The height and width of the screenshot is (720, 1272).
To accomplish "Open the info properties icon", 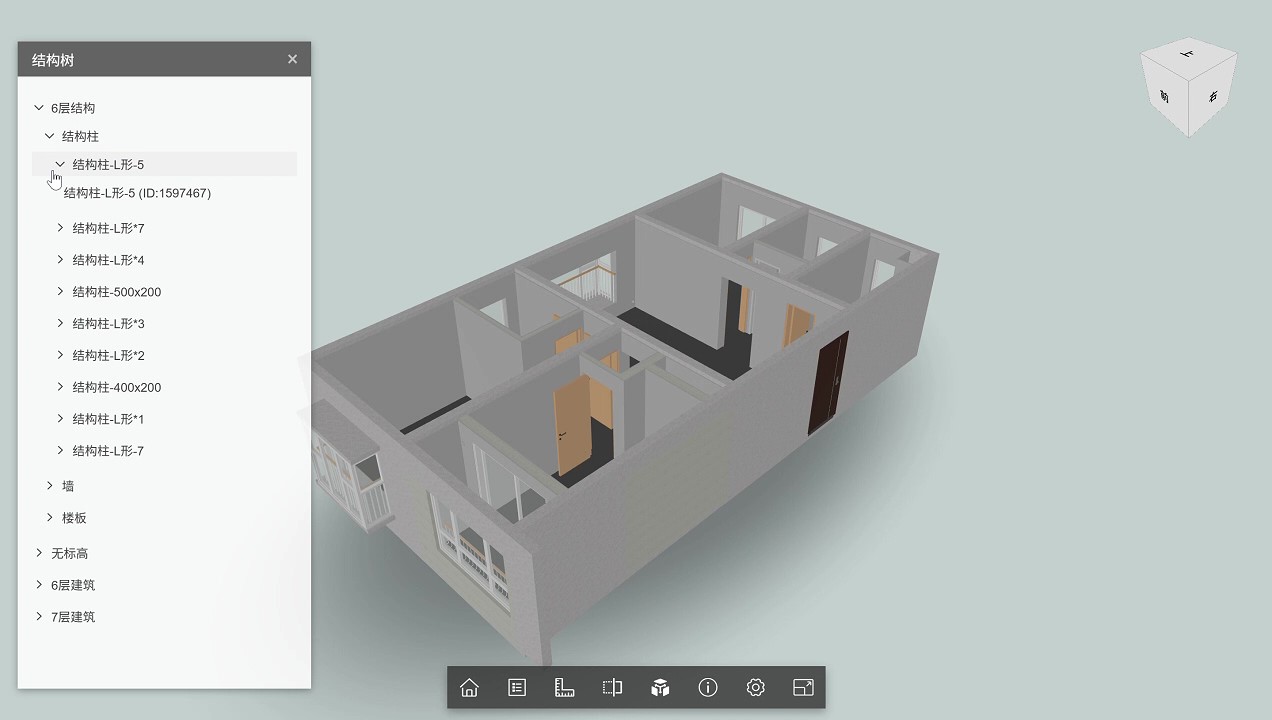I will point(708,687).
